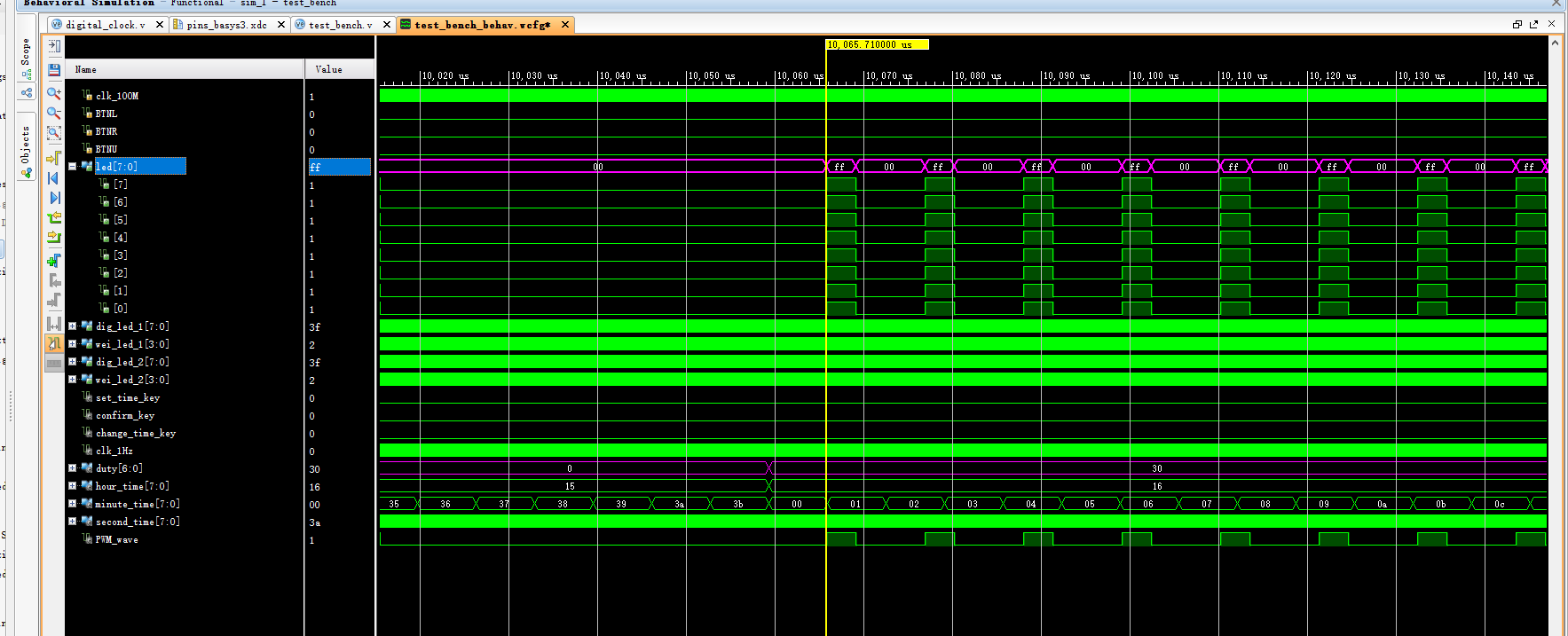Select bit [0] of led bus

click(x=121, y=309)
